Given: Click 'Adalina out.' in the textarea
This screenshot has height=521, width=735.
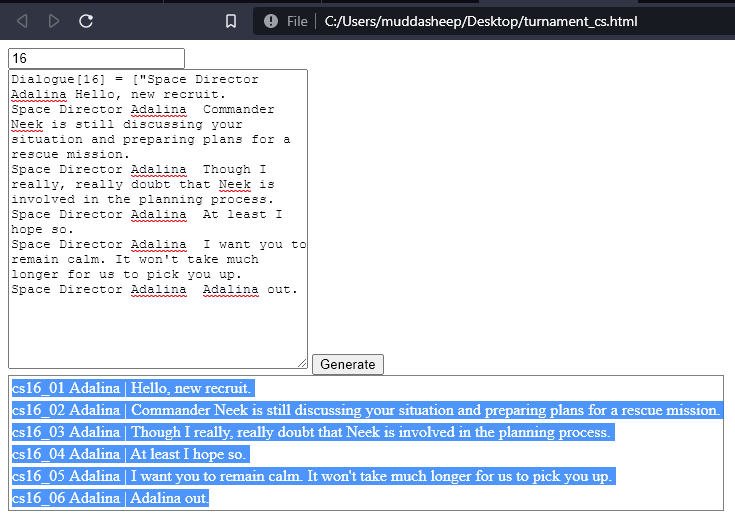Looking at the screenshot, I should click(250, 289).
